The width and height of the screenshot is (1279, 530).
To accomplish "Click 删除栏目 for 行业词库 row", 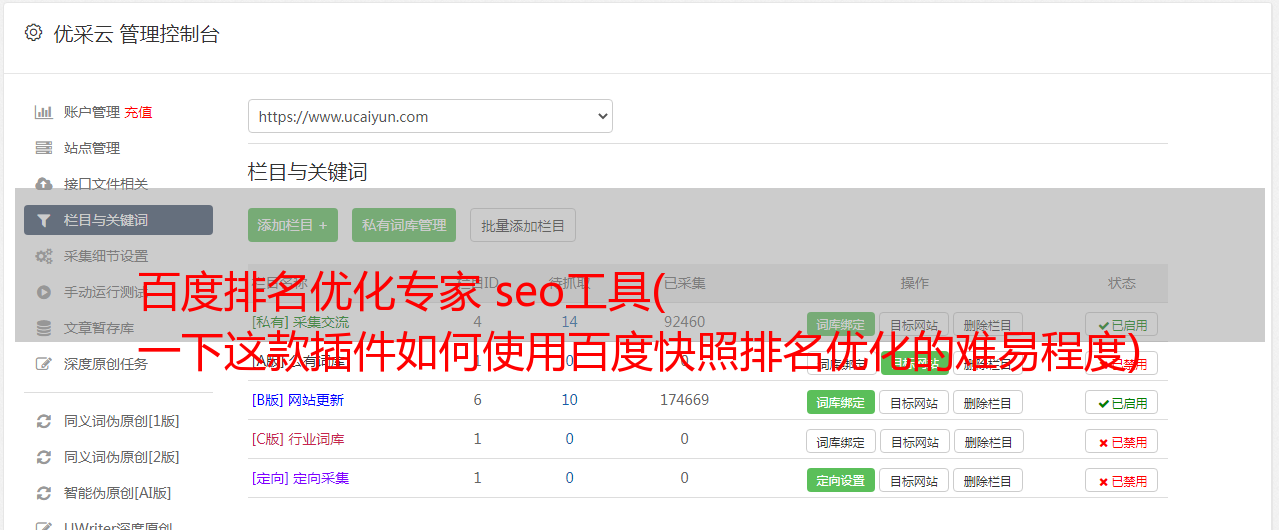I will pos(989,441).
